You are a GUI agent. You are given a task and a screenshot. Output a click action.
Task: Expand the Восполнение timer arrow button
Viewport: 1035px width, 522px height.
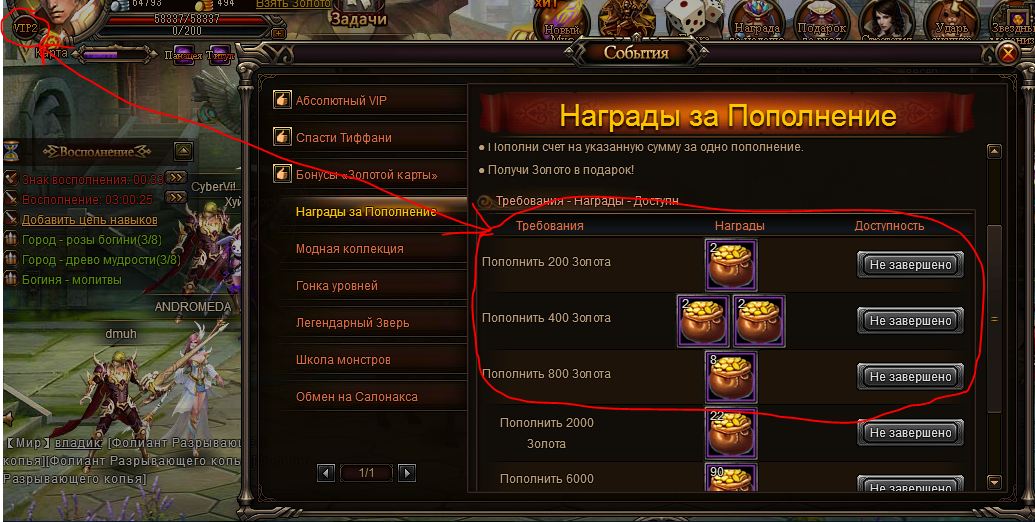tap(176, 197)
